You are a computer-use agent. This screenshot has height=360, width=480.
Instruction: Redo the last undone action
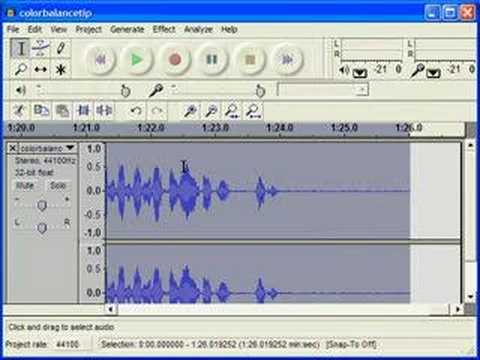click(157, 111)
